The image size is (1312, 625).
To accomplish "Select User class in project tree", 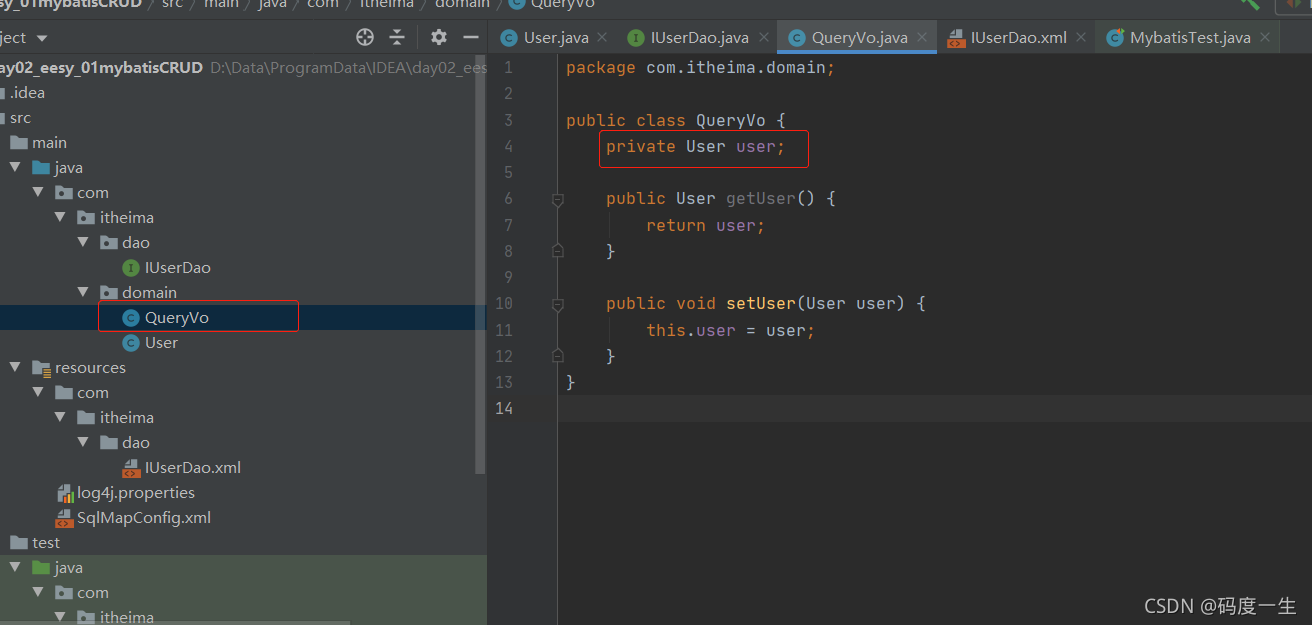I will [161, 342].
